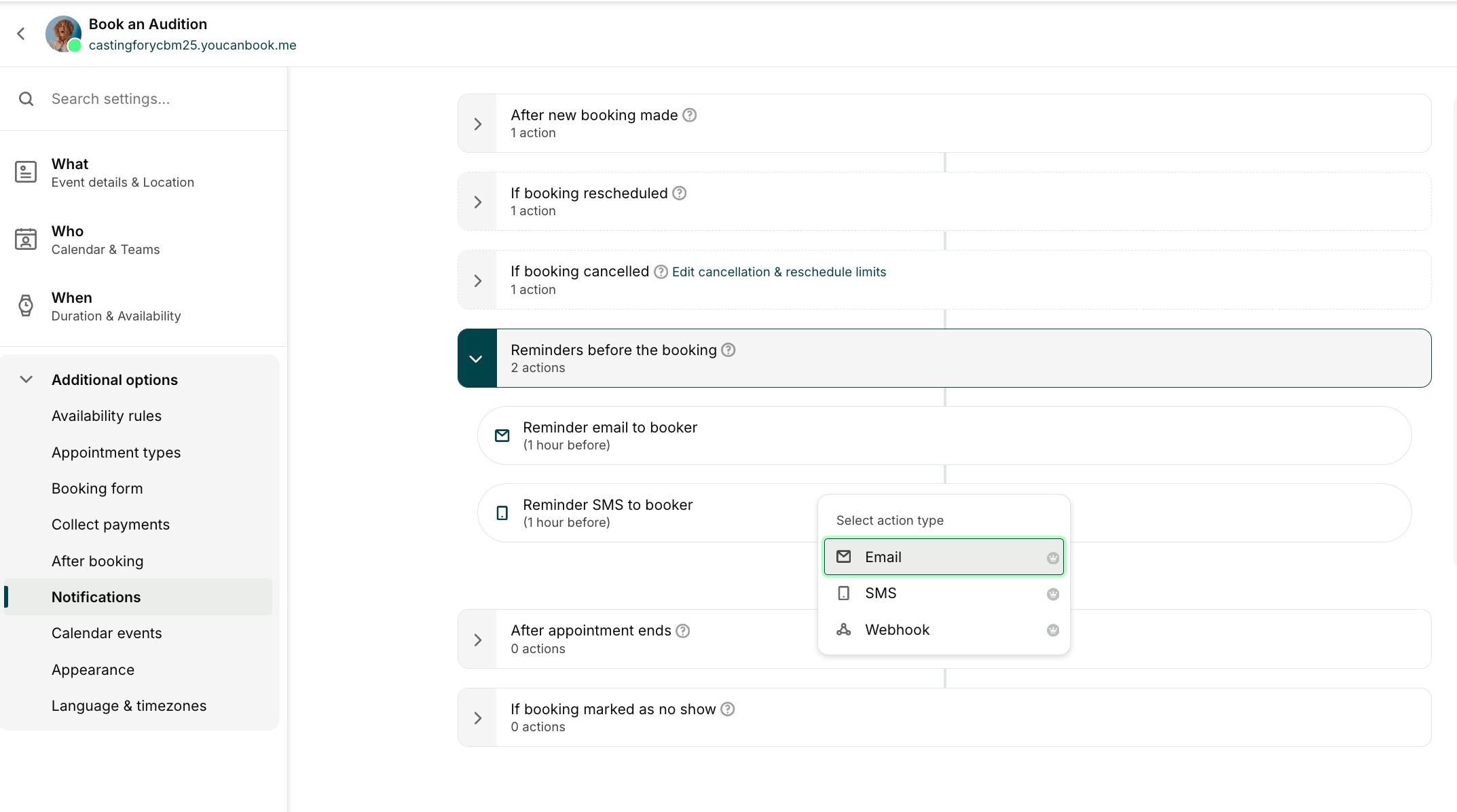The width and height of the screenshot is (1457, 812).
Task: Open Booking form in sidebar
Action: (x=97, y=488)
